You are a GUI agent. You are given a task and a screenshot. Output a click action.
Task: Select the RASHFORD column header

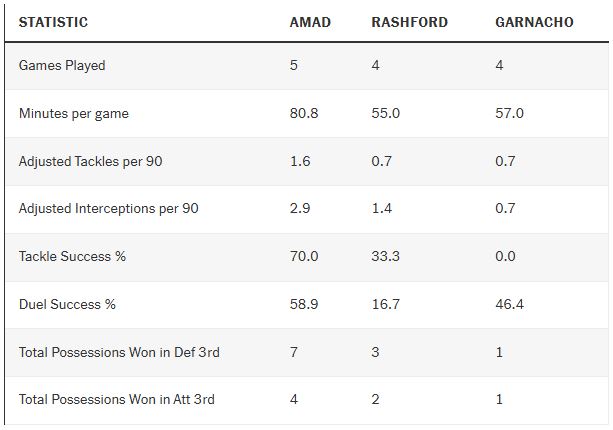(x=409, y=22)
